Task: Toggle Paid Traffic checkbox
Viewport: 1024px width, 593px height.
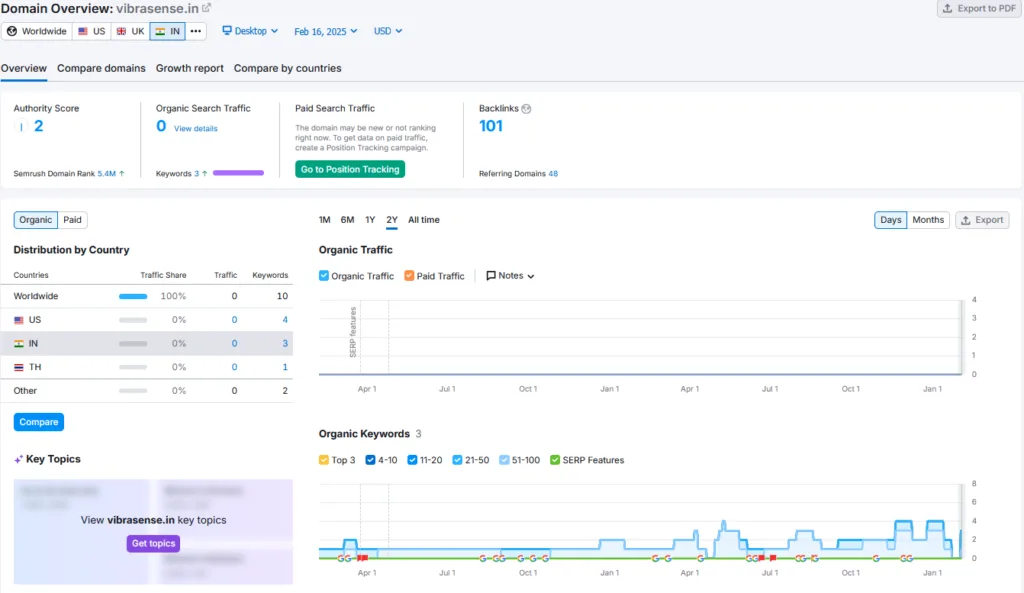Action: pos(409,276)
